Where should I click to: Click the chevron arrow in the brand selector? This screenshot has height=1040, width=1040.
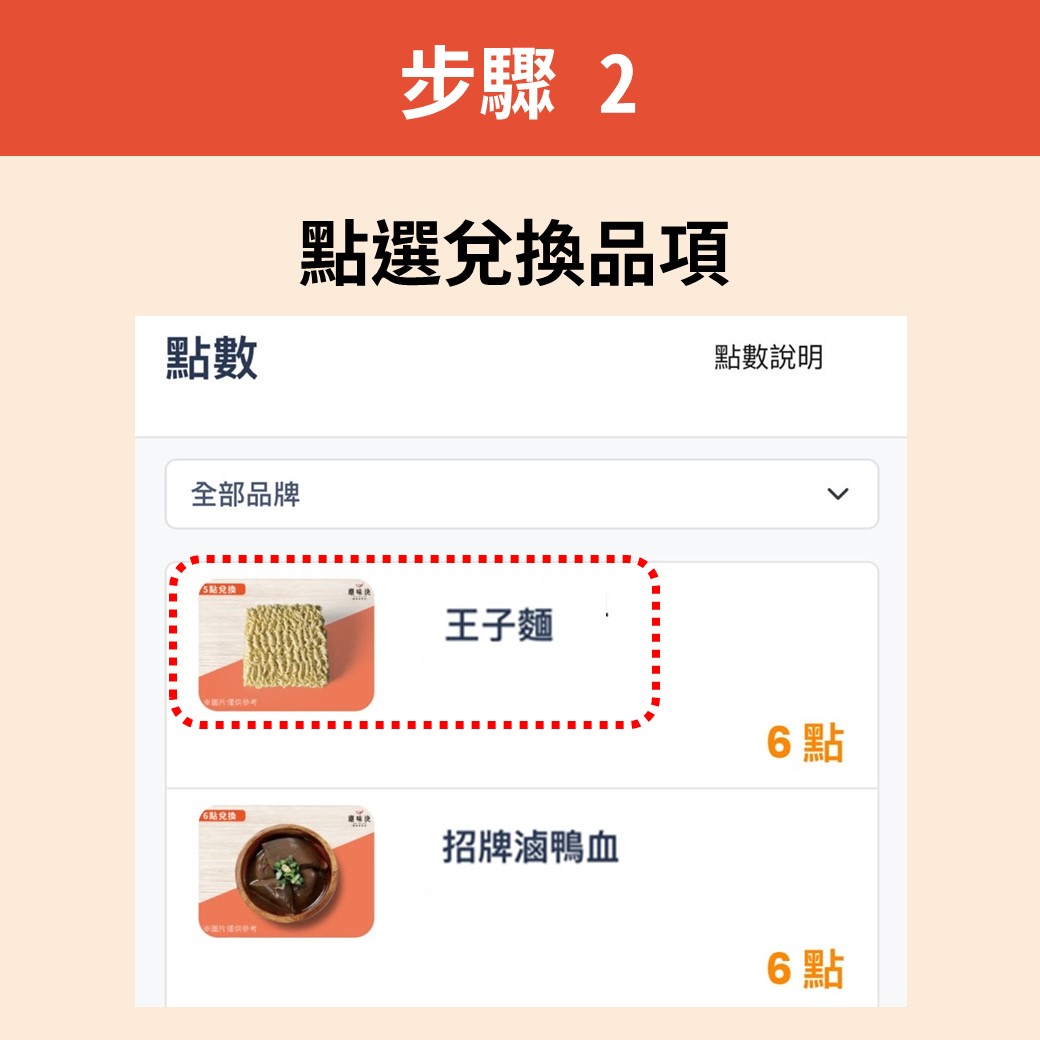(838, 494)
